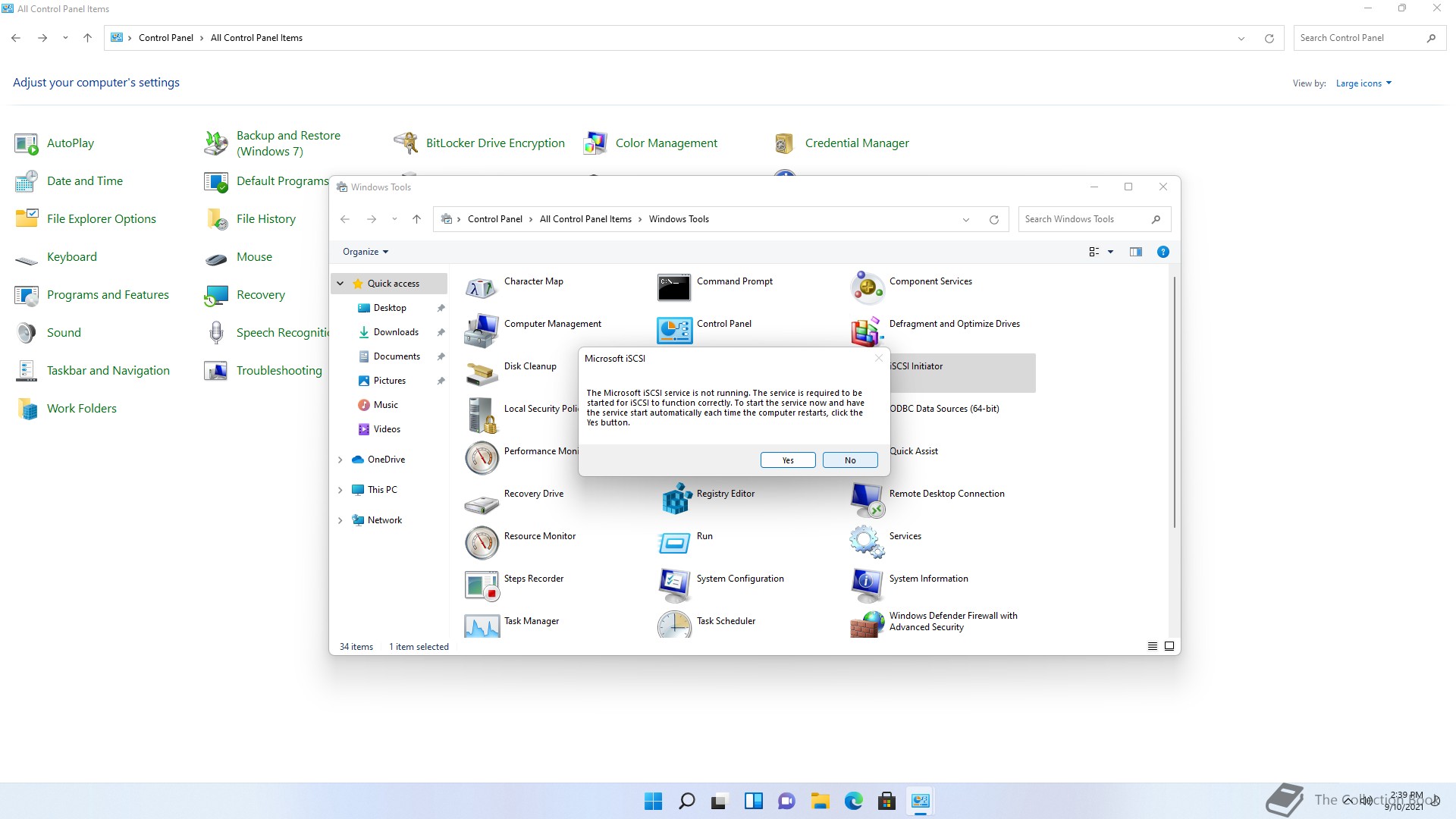Select Pictures in navigation pane

(390, 381)
